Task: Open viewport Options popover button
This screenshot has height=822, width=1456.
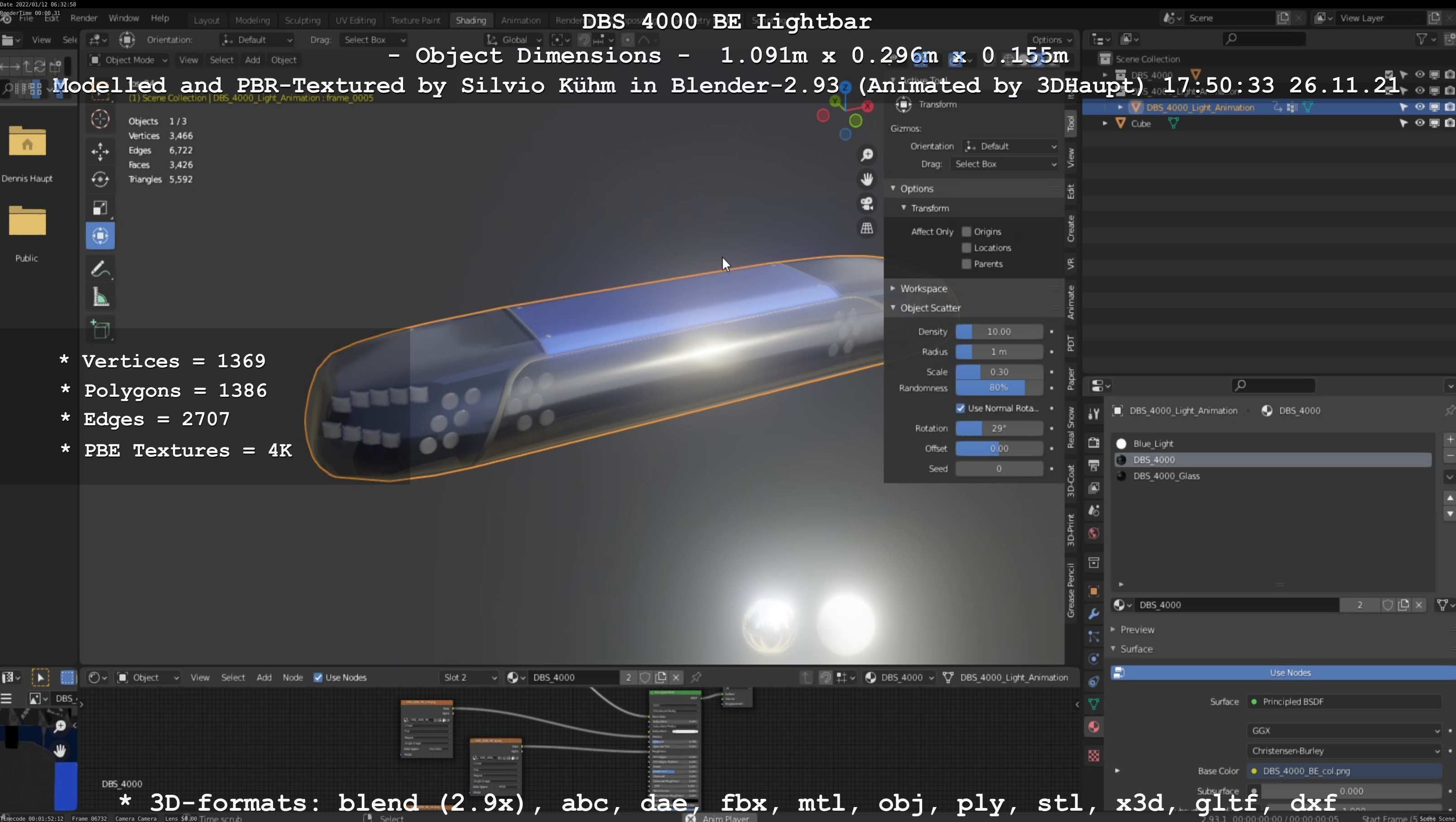Action: coord(1051,39)
